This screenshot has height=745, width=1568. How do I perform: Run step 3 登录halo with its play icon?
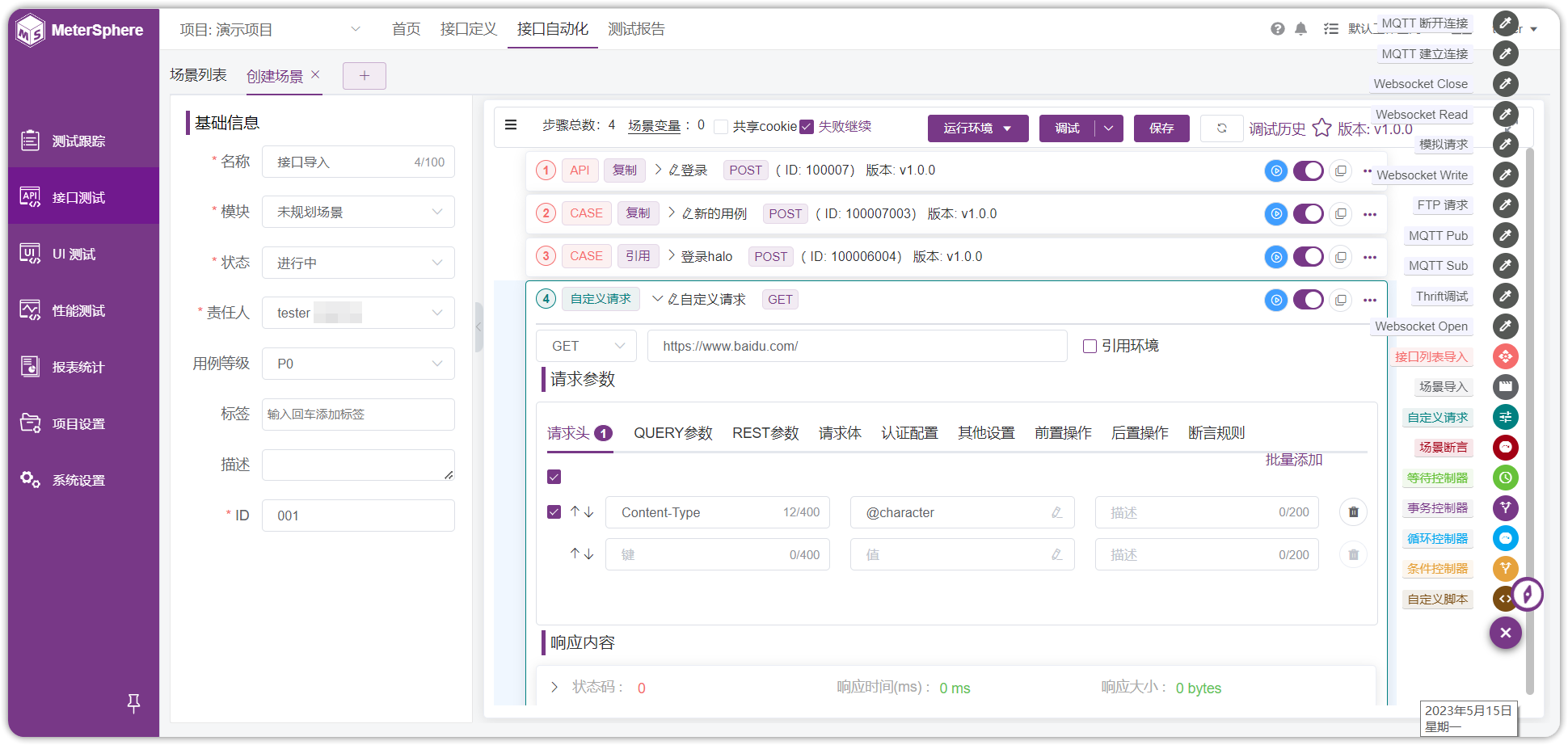1275,257
